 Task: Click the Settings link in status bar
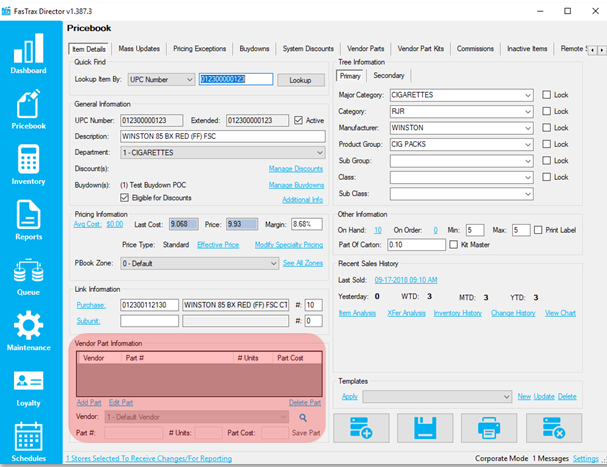tap(586, 458)
